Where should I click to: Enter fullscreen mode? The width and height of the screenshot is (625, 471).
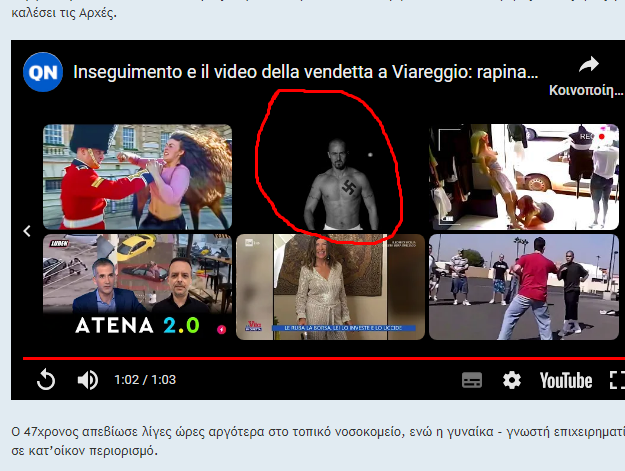tap(617, 380)
